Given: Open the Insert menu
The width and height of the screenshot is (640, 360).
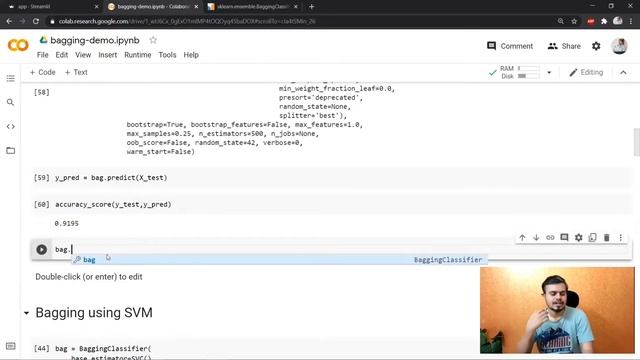Looking at the screenshot, I should click(x=108, y=55).
